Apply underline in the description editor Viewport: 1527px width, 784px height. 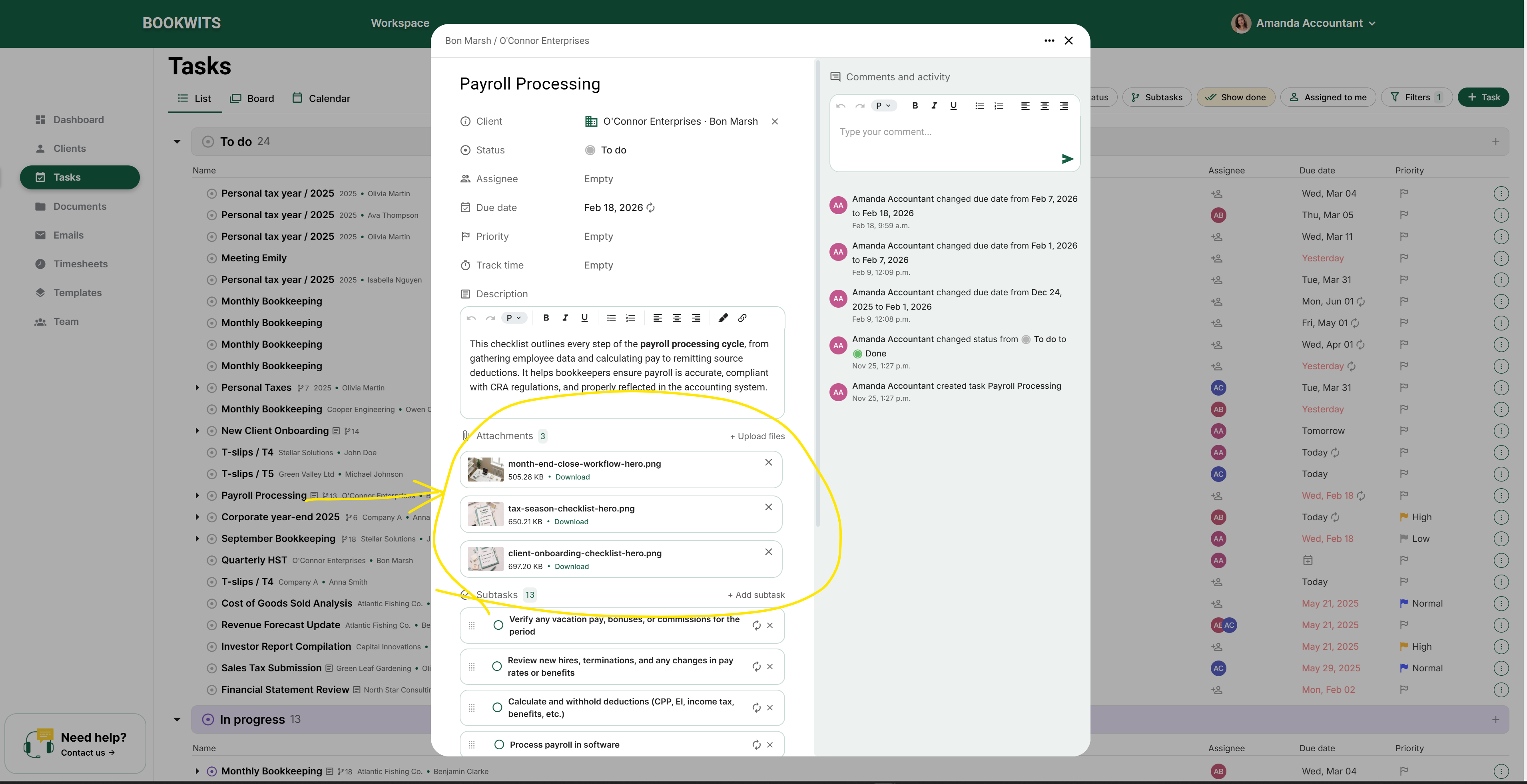click(584, 318)
